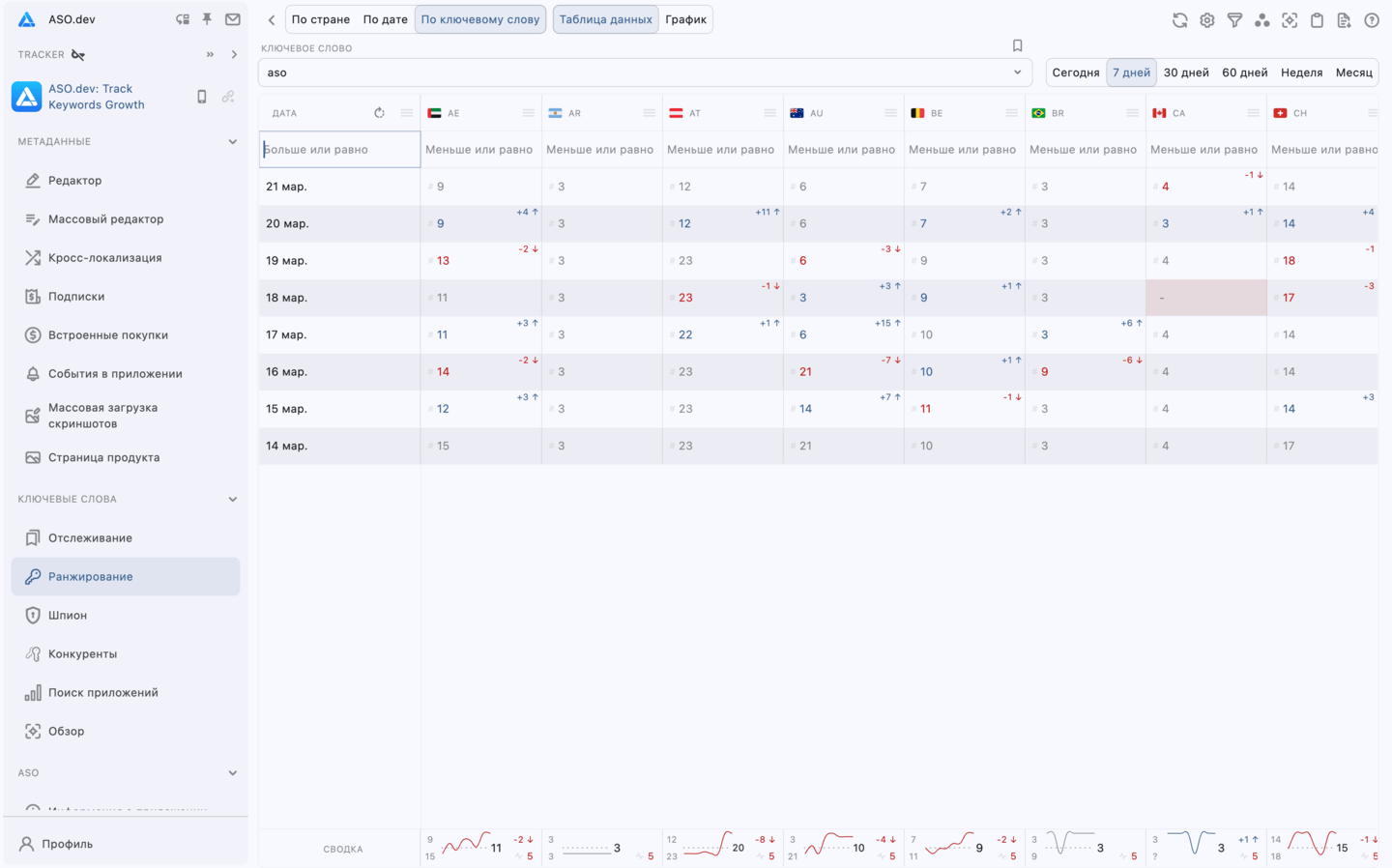Viewport: 1392px width, 868px height.
Task: Bookmark the current keyword
Action: tap(1017, 45)
